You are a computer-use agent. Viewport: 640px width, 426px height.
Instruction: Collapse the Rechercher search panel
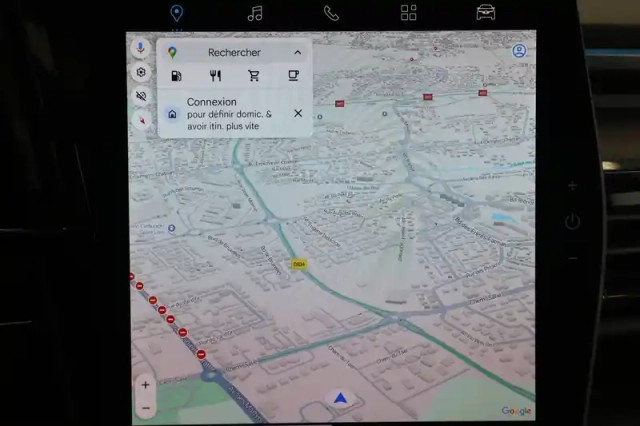click(x=297, y=52)
